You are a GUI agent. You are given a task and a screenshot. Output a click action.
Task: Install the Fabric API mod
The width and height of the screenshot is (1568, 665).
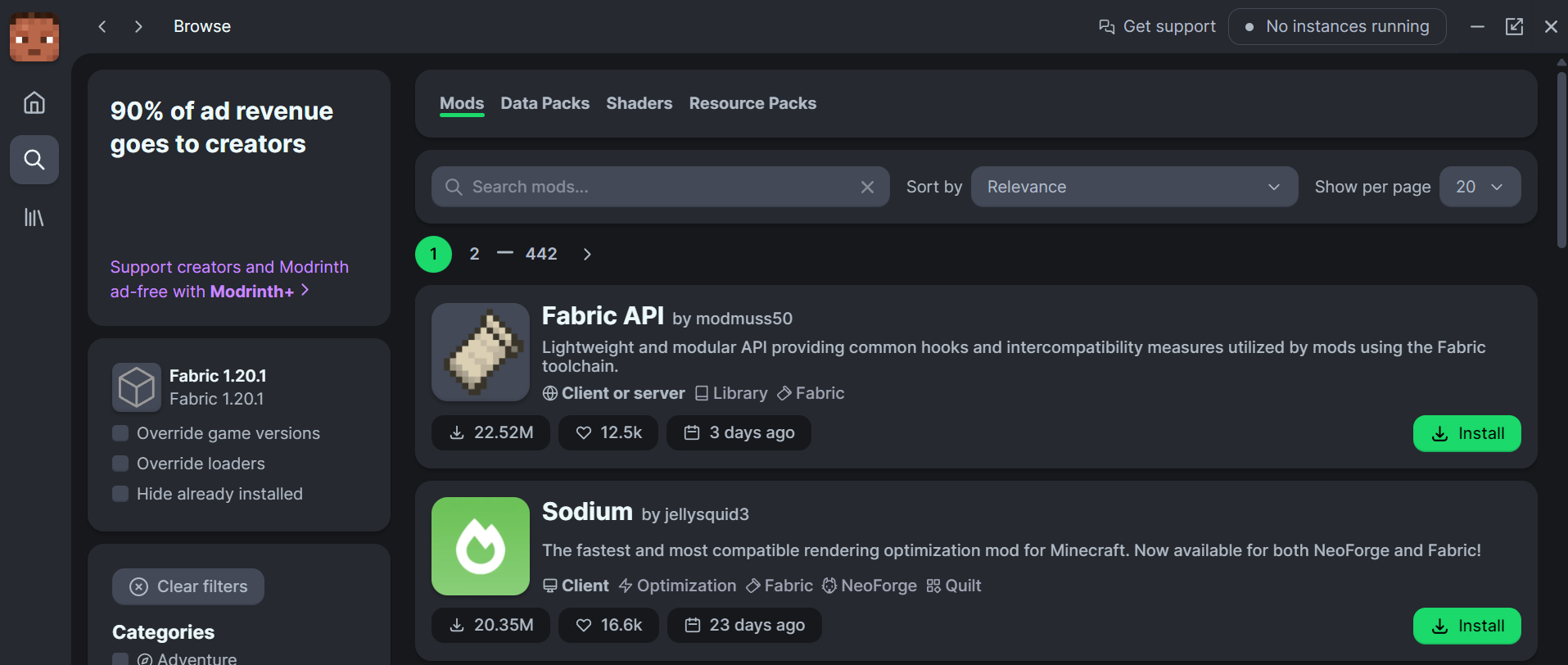1466,433
